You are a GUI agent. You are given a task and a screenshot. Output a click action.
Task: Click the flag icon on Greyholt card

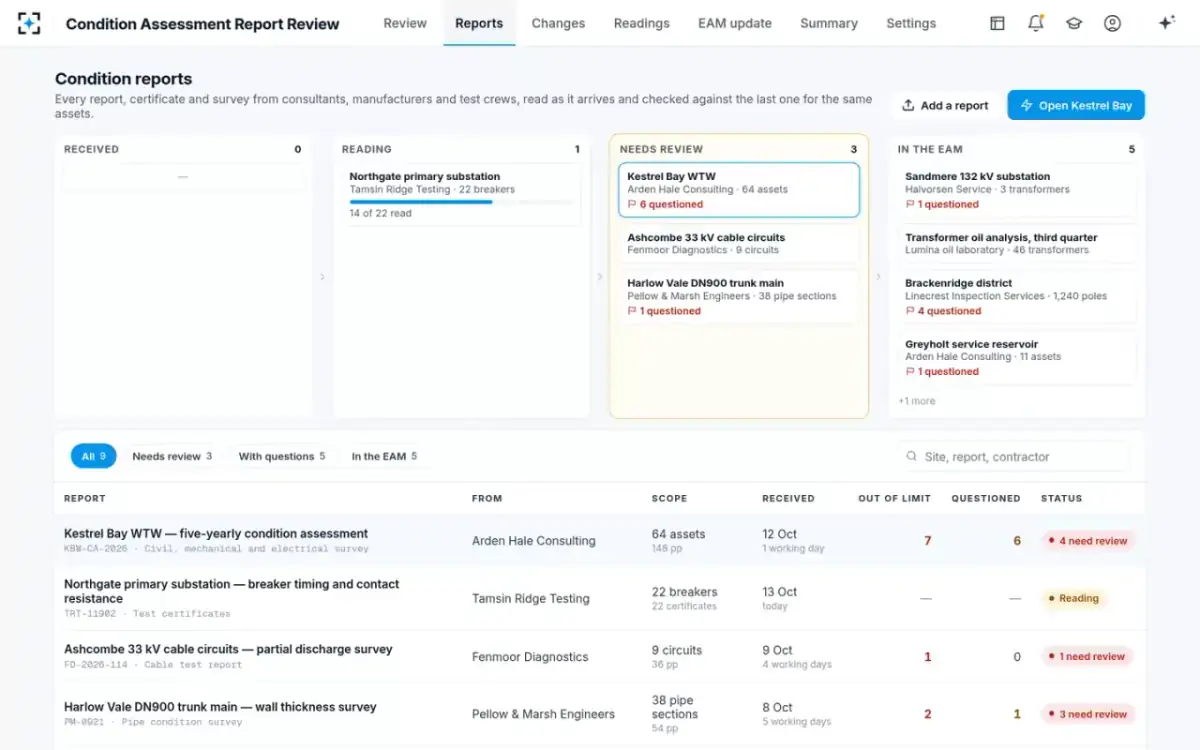point(910,371)
